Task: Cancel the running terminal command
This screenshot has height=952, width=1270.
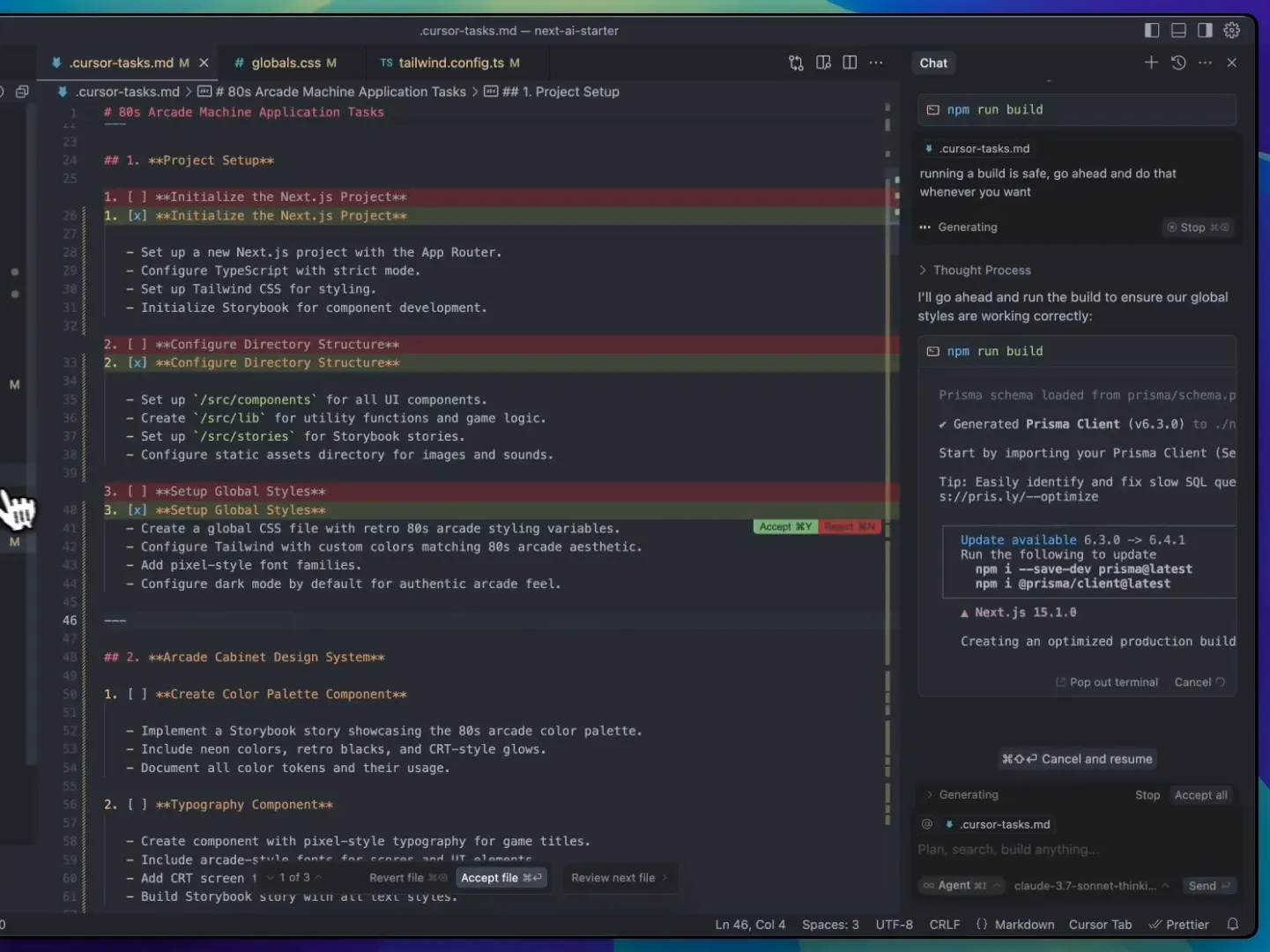Action: tap(1199, 682)
